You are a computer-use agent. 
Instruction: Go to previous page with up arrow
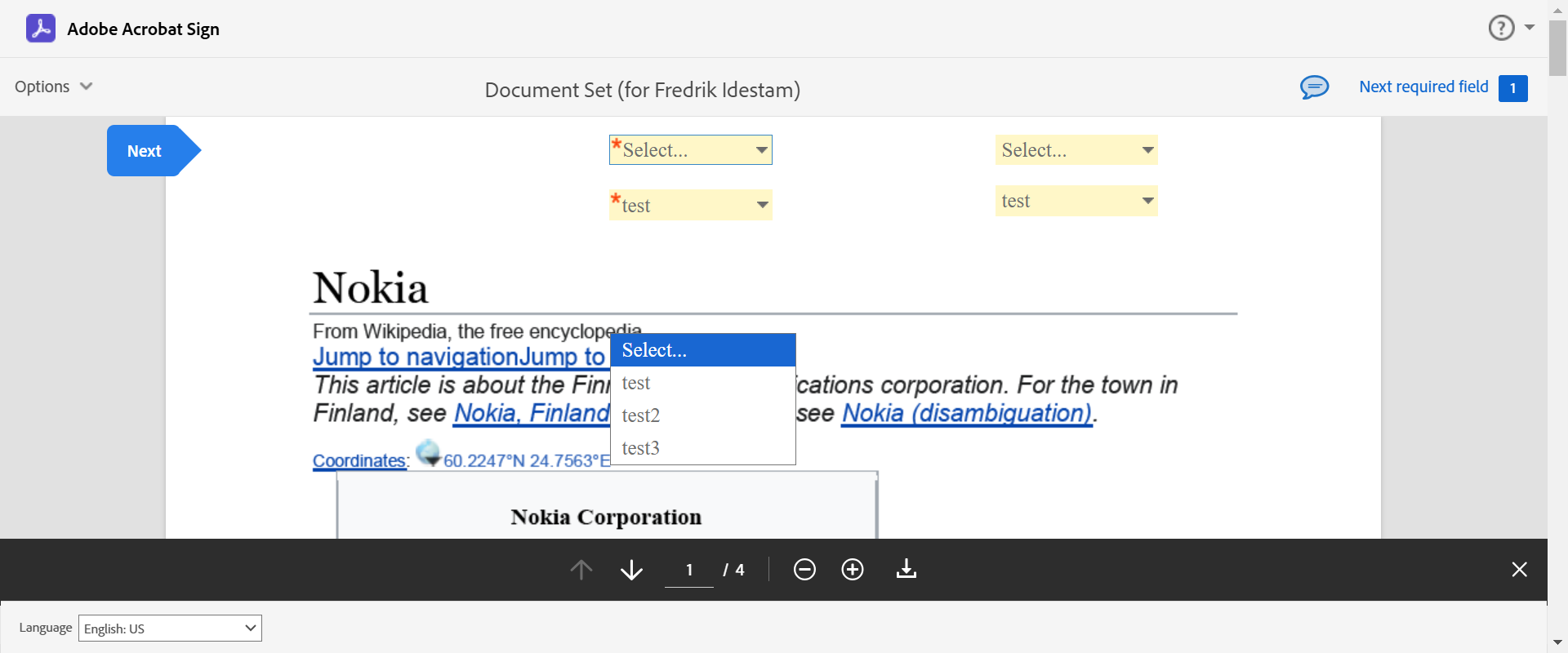(581, 570)
